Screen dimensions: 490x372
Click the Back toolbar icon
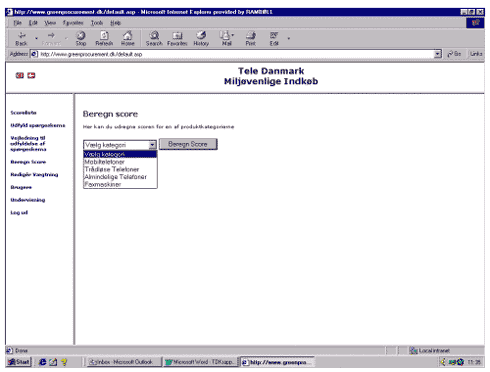point(21,38)
